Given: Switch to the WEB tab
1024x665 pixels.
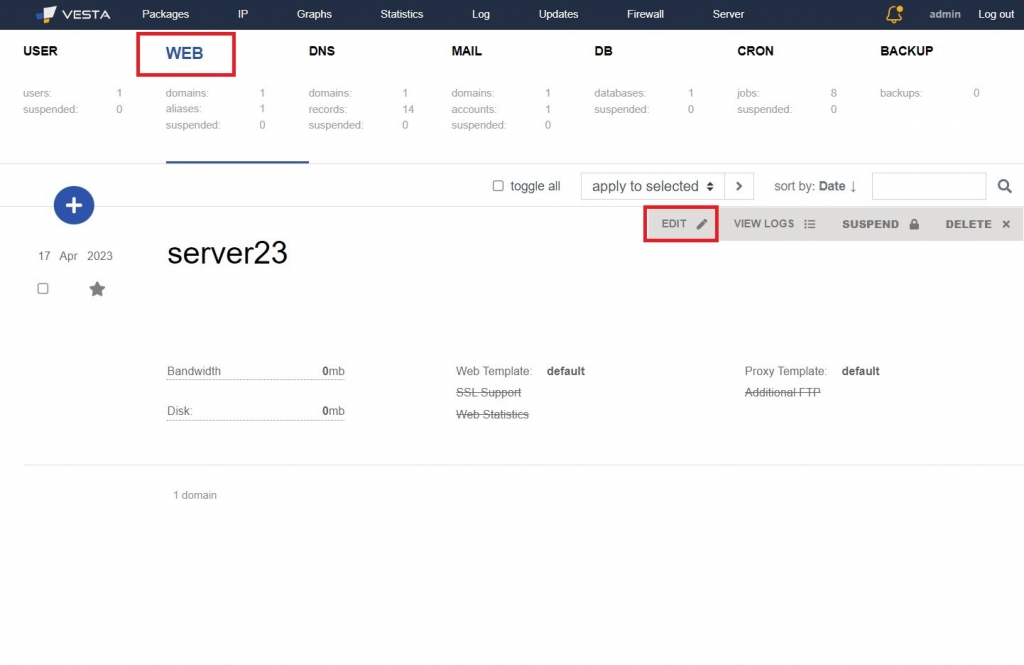Looking at the screenshot, I should coord(184,54).
